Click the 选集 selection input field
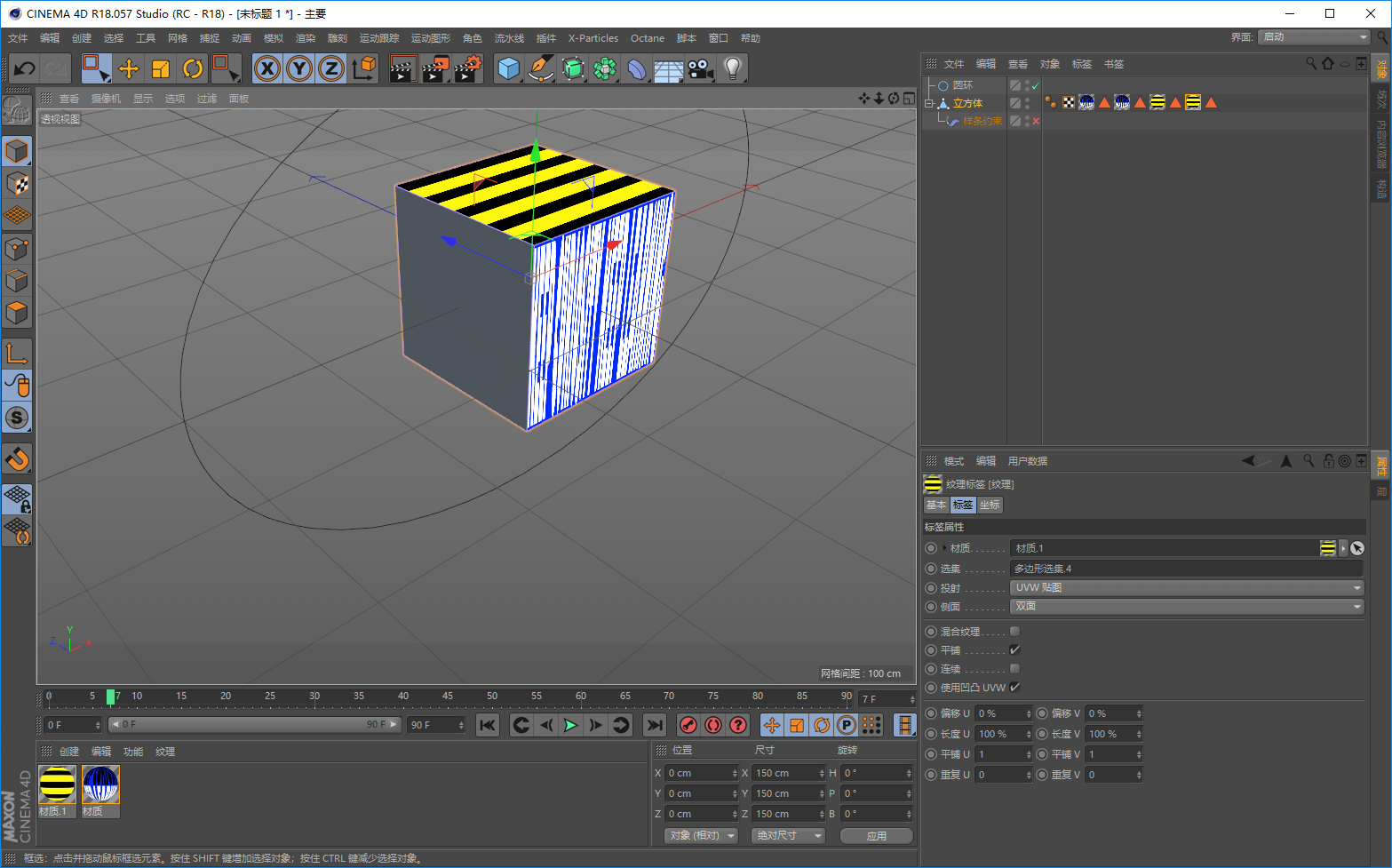1392x868 pixels. point(1187,569)
